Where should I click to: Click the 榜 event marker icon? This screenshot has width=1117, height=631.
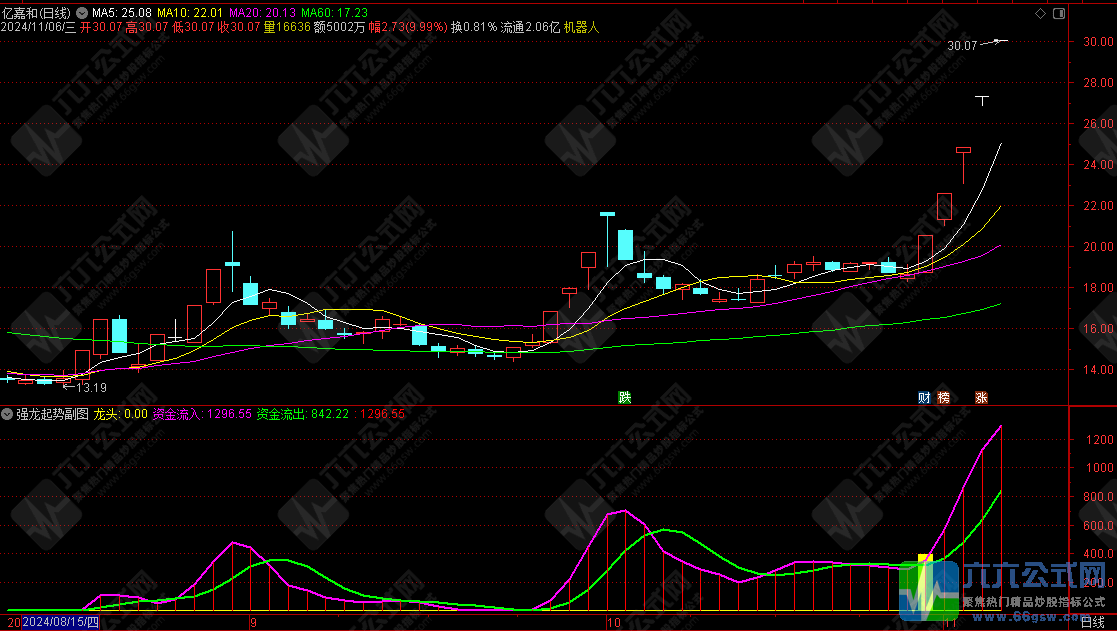(x=943, y=397)
